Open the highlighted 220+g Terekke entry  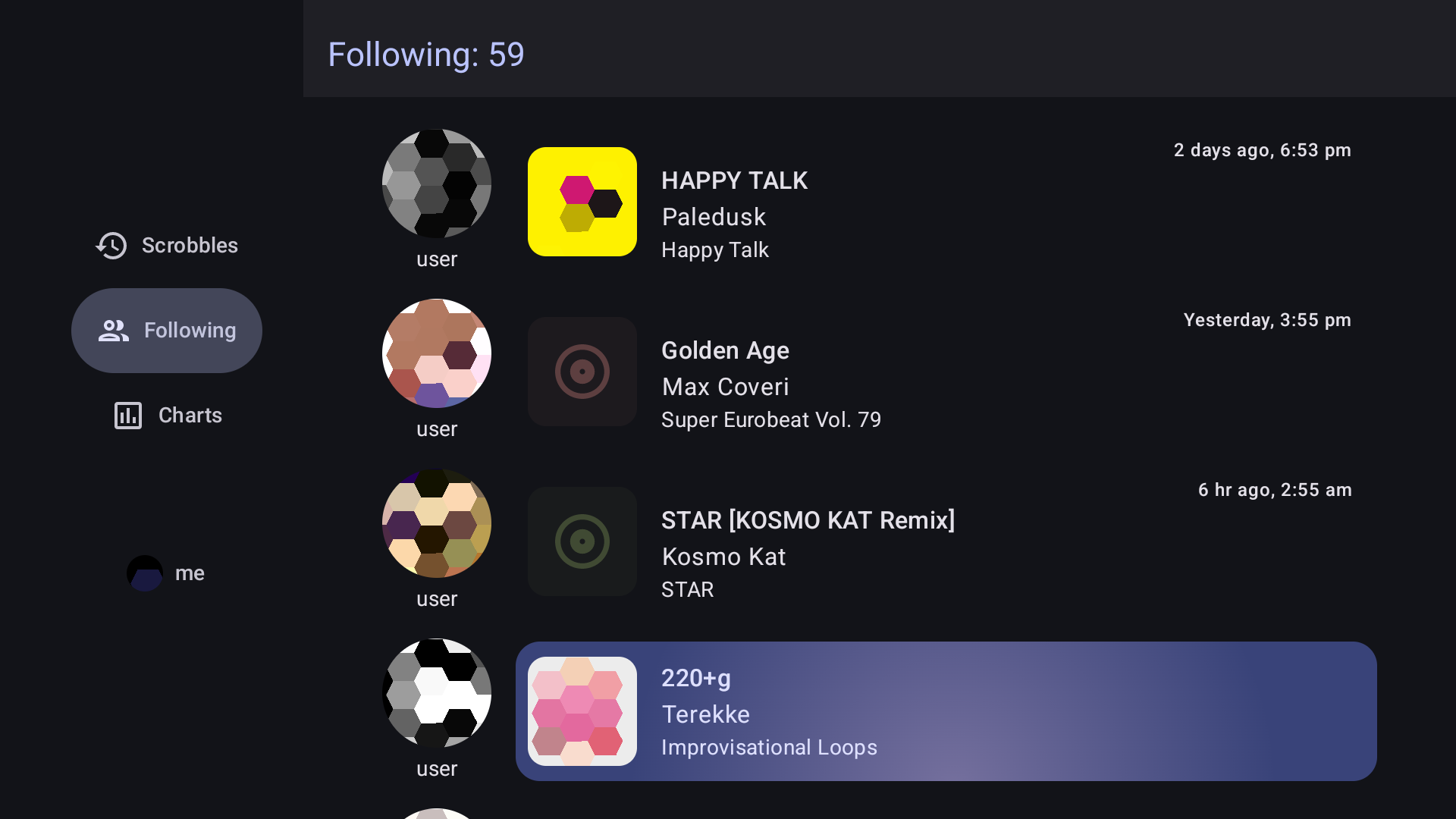(946, 711)
